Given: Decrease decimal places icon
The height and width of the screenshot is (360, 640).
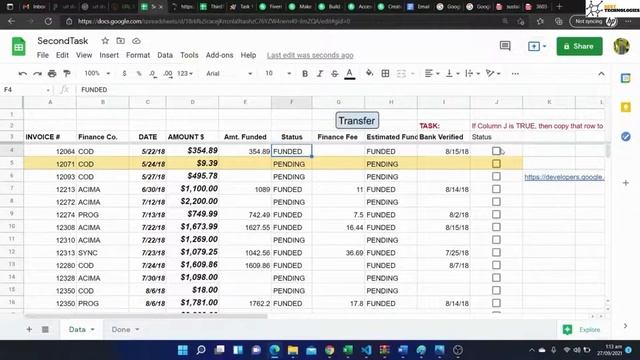Looking at the screenshot, I should (x=153, y=73).
